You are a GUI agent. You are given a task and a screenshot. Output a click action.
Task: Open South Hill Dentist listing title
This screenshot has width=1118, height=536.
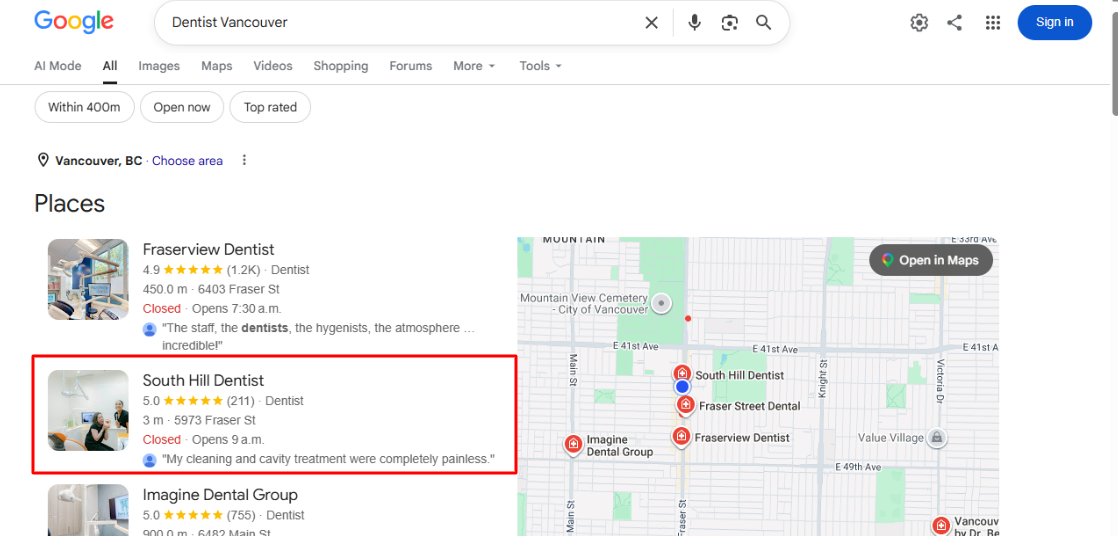tap(203, 380)
